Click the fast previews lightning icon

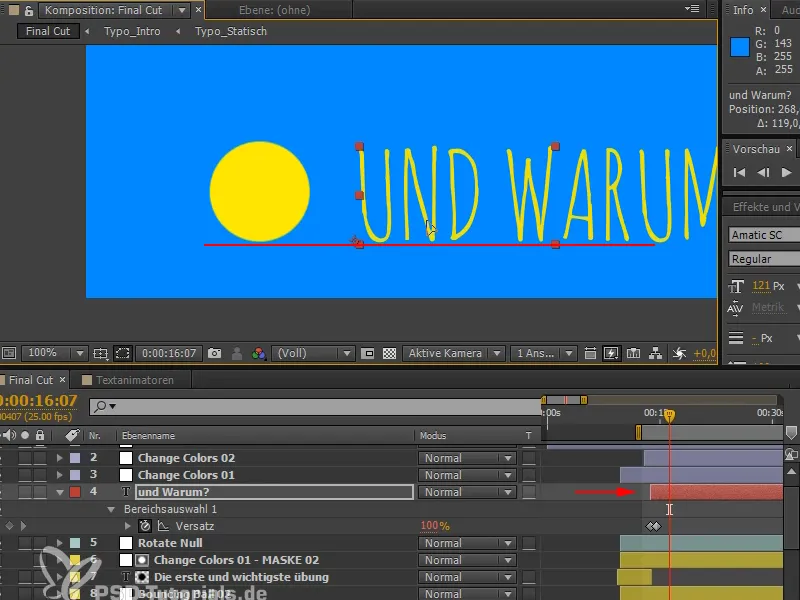611,353
